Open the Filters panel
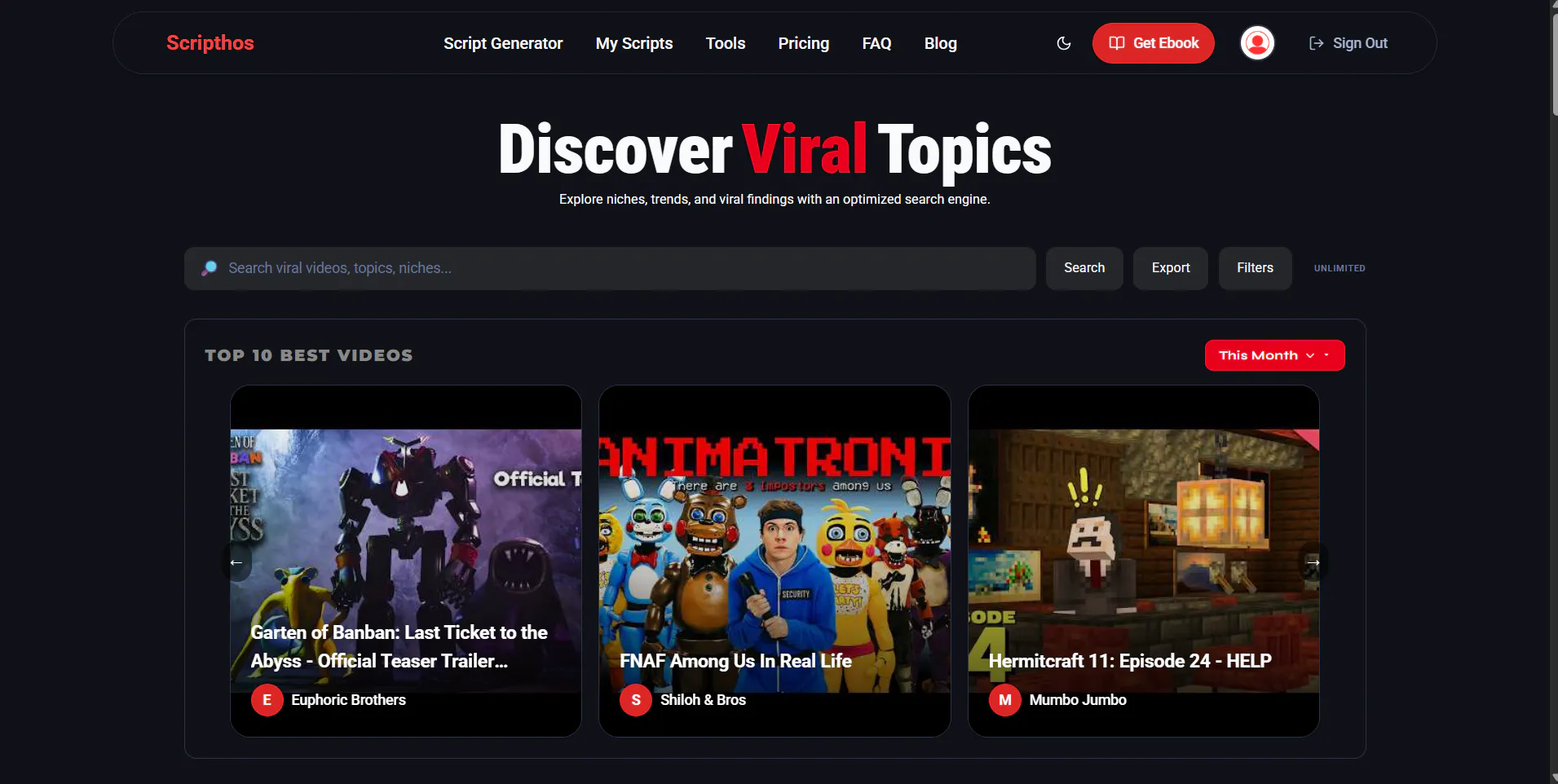 (x=1255, y=268)
